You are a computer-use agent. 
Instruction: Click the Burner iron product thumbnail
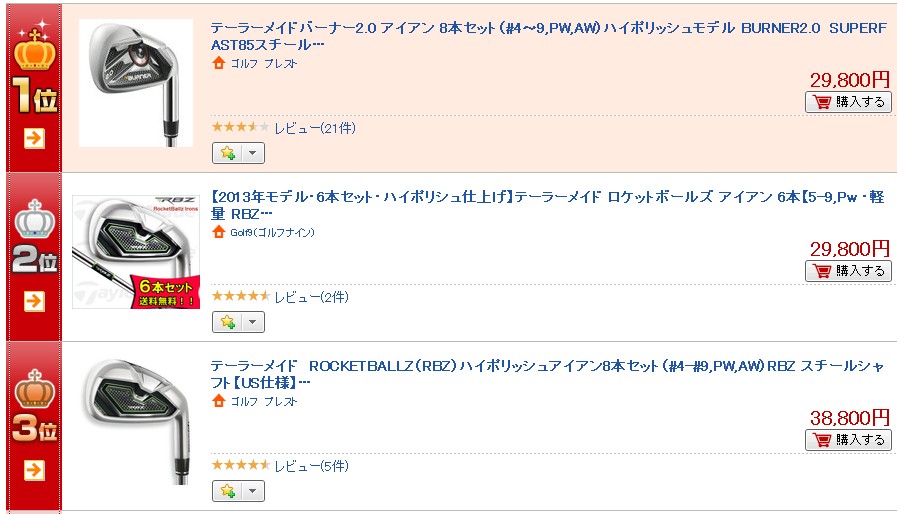coord(136,83)
